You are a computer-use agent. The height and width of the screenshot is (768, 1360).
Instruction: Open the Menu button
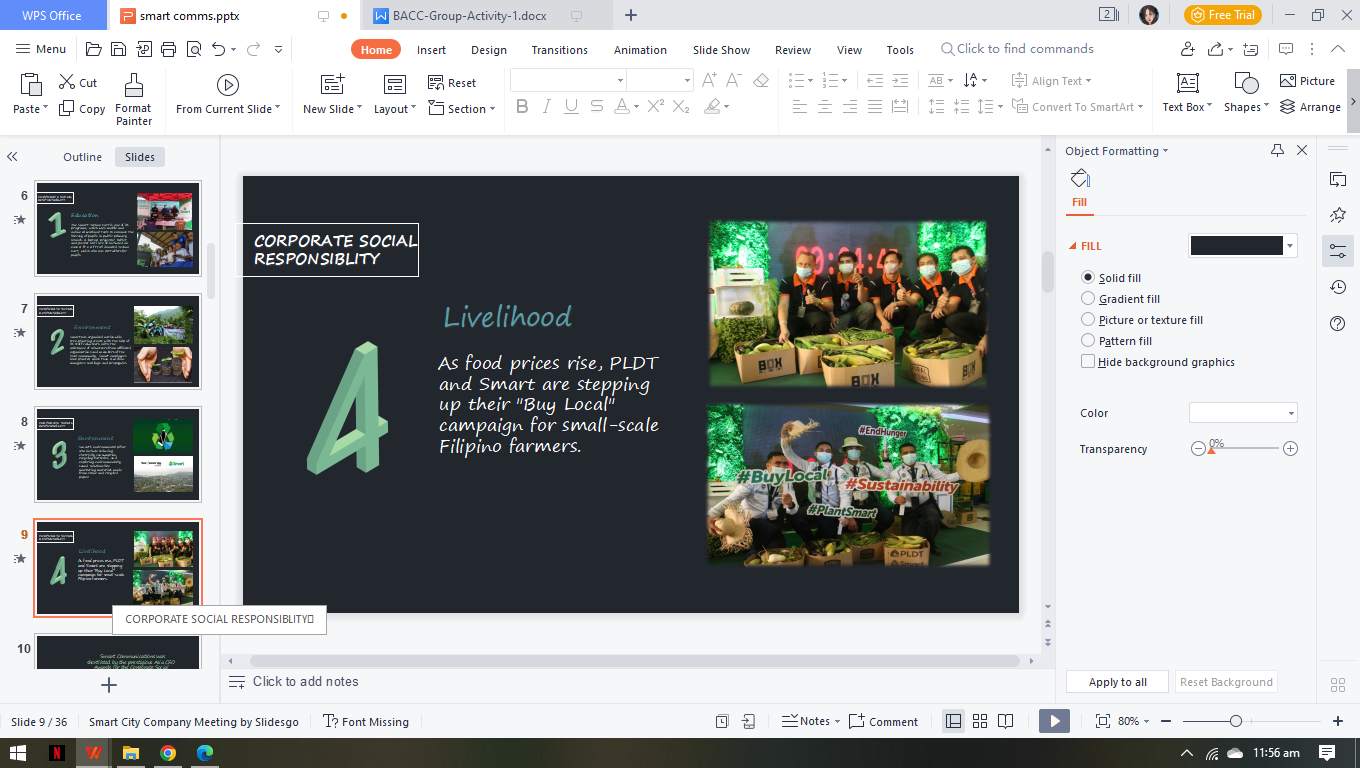click(x=41, y=49)
